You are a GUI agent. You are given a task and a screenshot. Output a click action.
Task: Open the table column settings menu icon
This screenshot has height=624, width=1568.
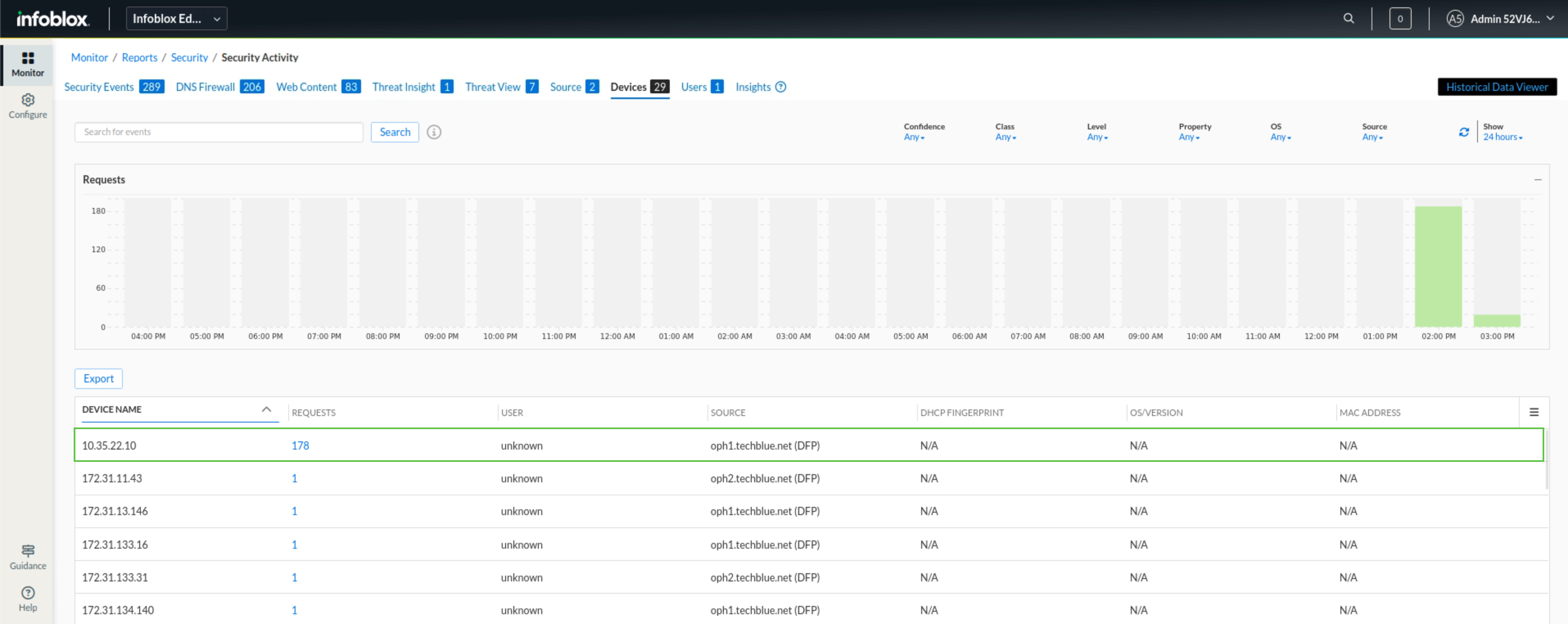point(1533,412)
